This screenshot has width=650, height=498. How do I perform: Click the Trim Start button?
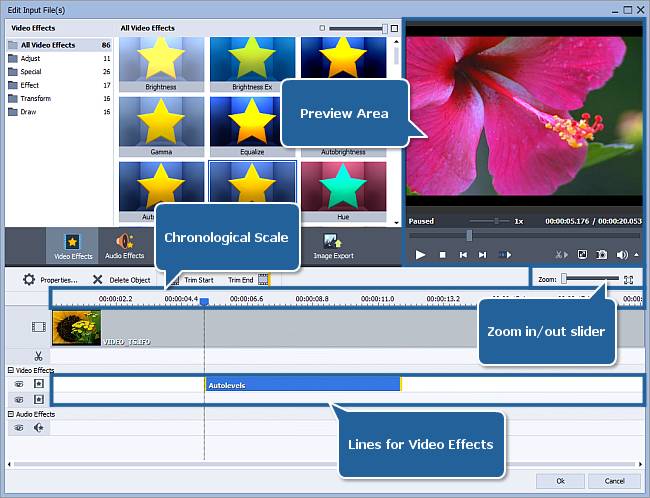click(199, 280)
